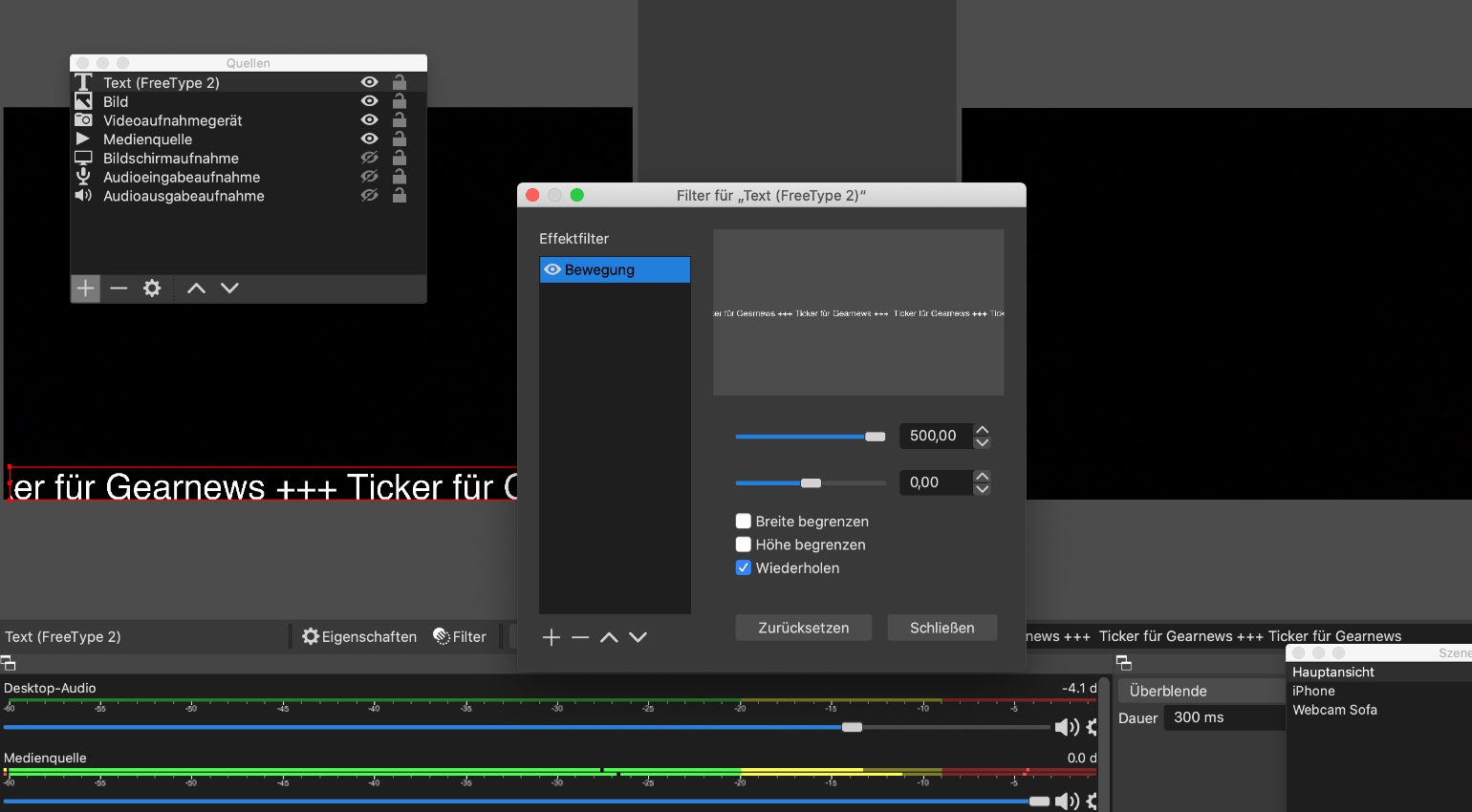Viewport: 1472px width, 812px height.
Task: Lock the Medienquelle source
Action: coord(400,139)
